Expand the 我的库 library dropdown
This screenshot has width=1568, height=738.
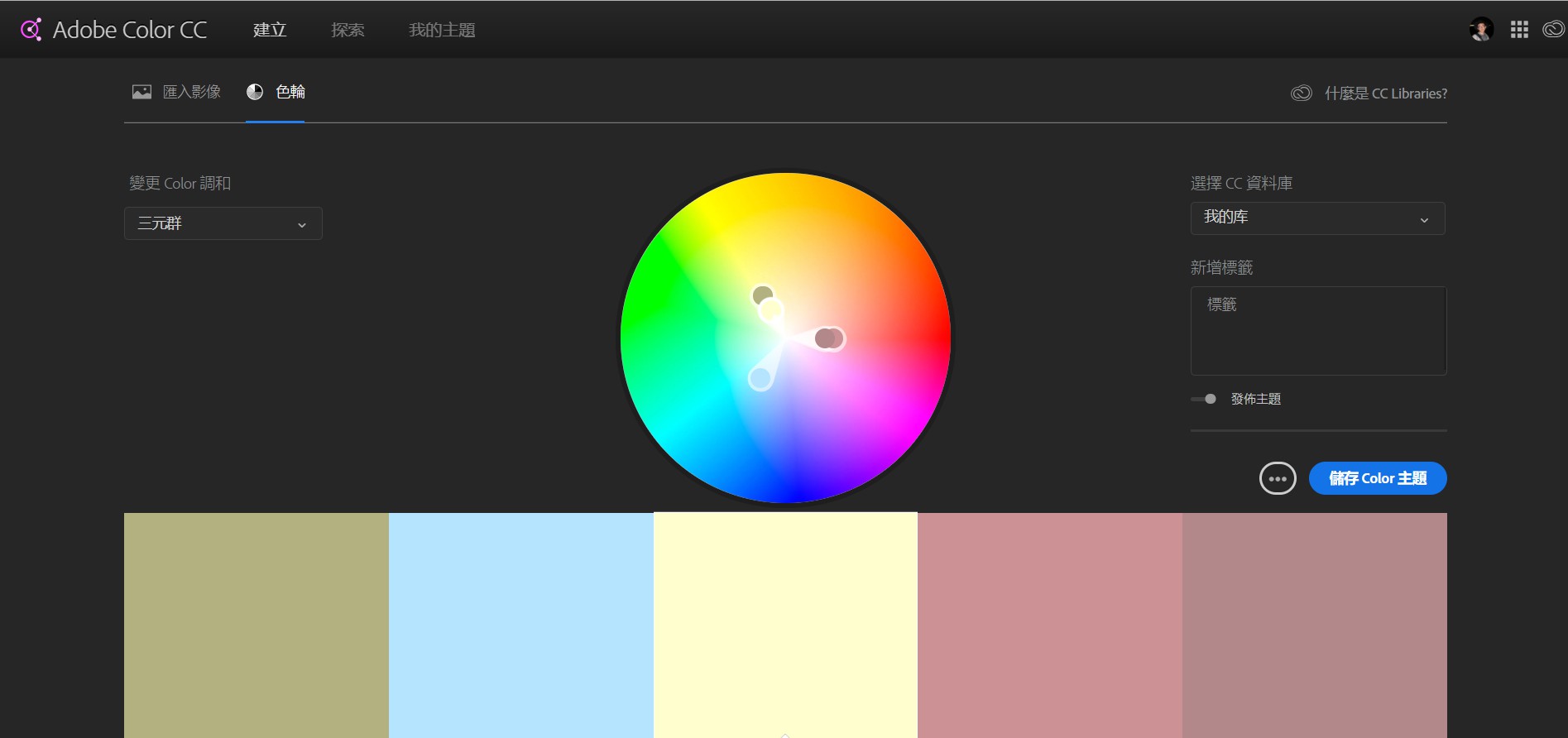coord(1318,218)
